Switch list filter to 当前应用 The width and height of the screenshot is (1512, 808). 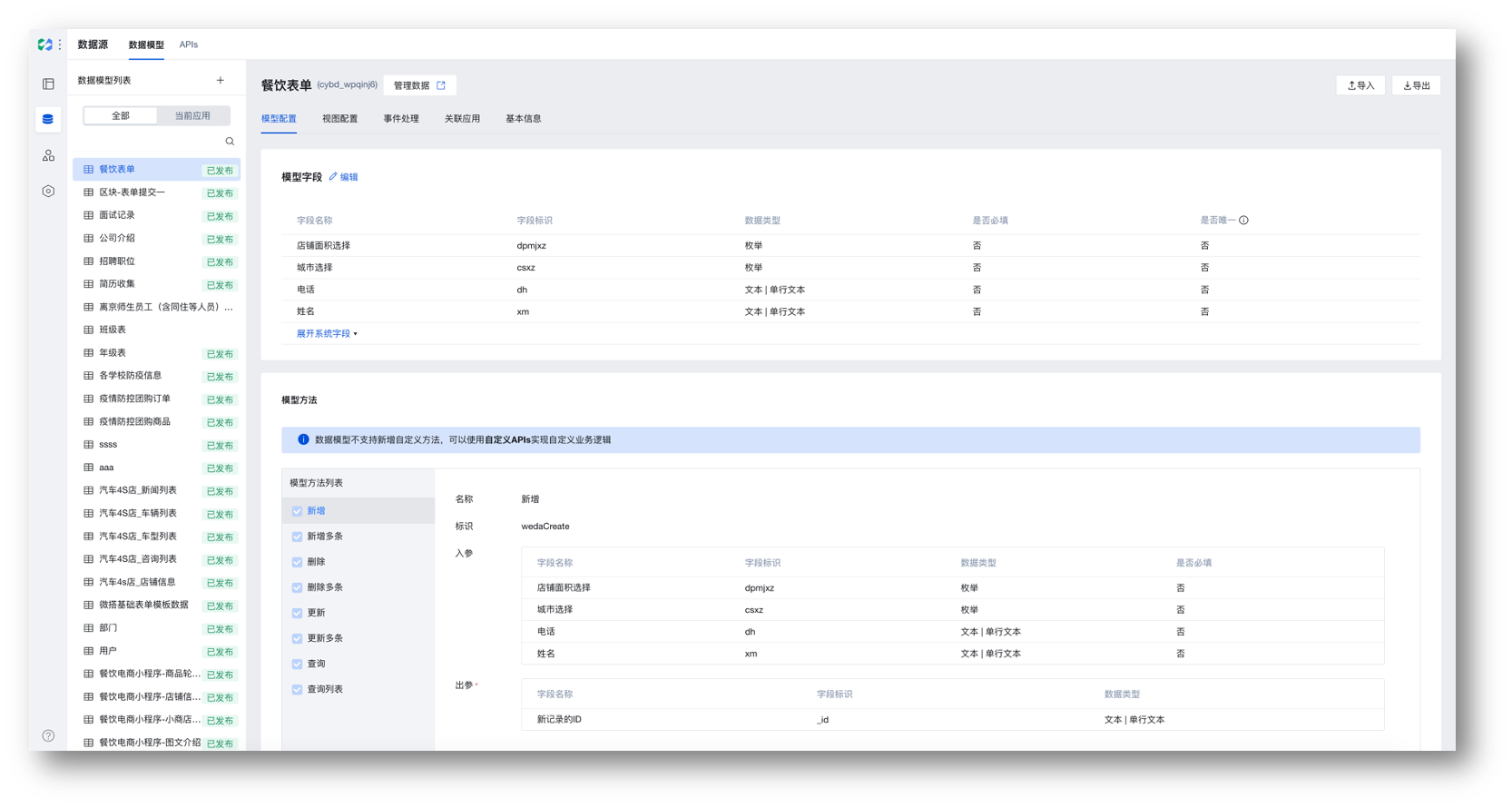(x=192, y=116)
